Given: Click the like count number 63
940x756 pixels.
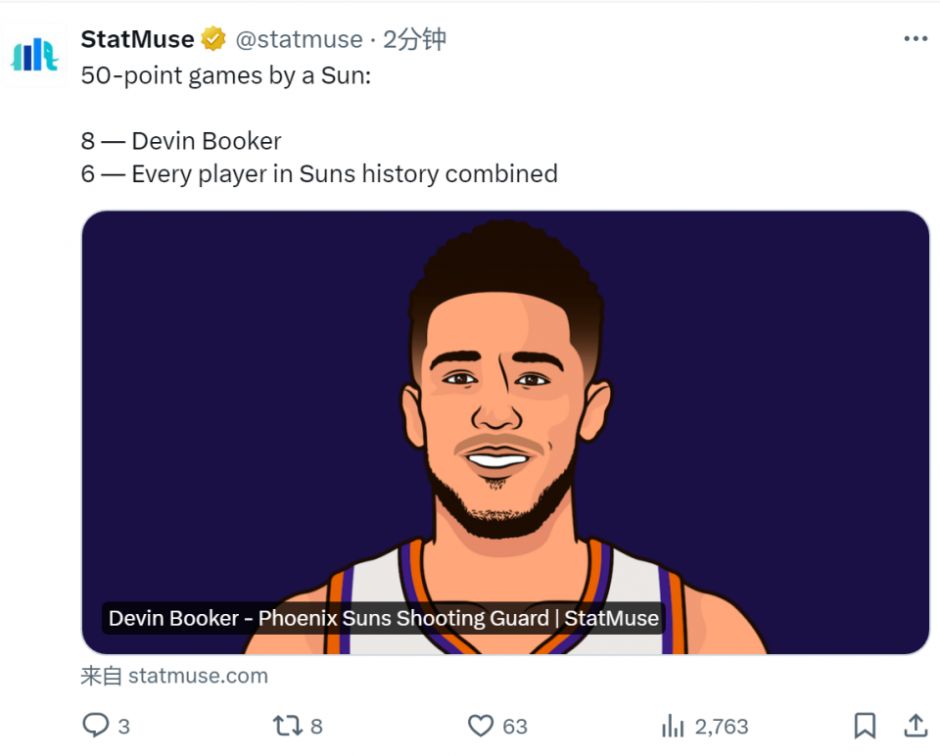Looking at the screenshot, I should [x=516, y=726].
